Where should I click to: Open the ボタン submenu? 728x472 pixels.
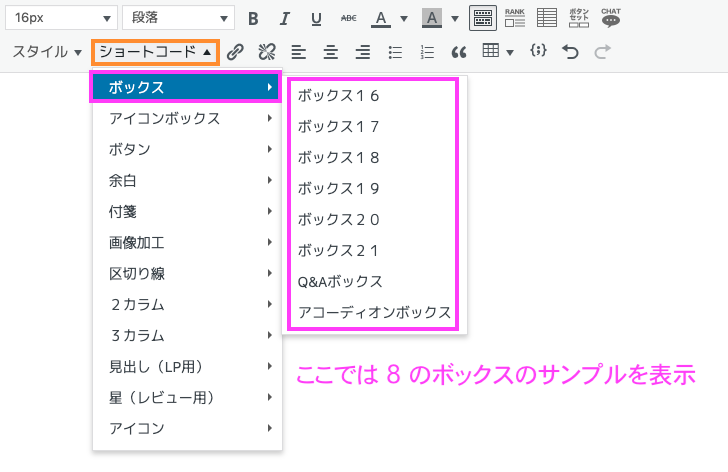pos(188,149)
